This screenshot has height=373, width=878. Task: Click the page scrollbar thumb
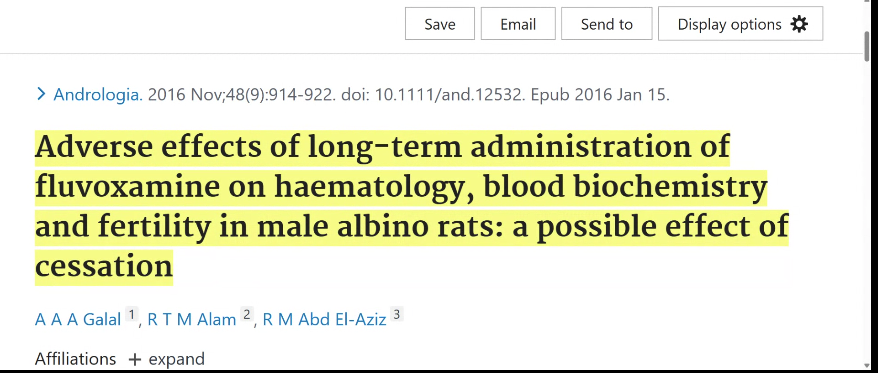tap(868, 46)
